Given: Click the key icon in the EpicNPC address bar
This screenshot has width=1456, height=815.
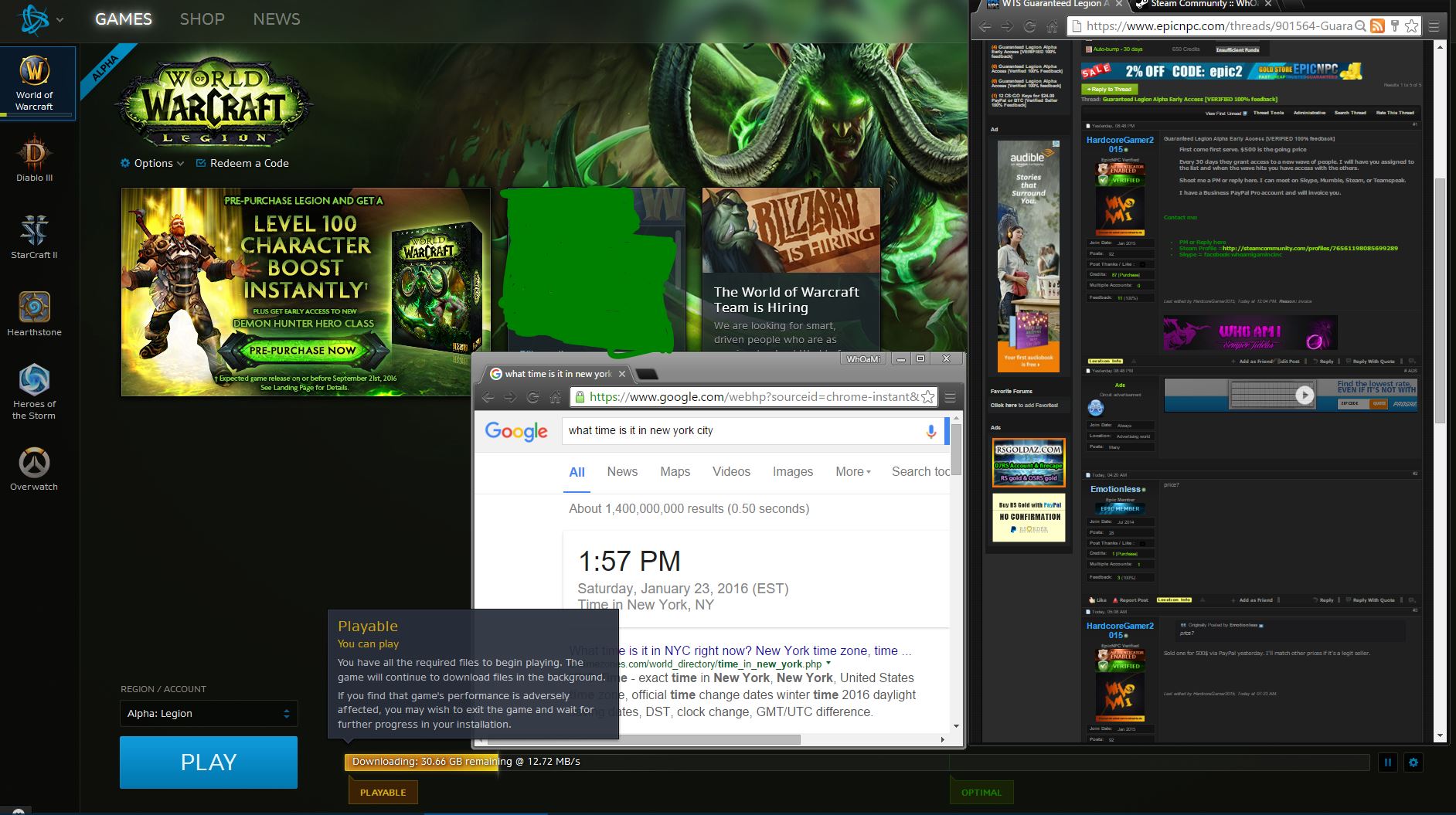Looking at the screenshot, I should pyautogui.click(x=1394, y=26).
